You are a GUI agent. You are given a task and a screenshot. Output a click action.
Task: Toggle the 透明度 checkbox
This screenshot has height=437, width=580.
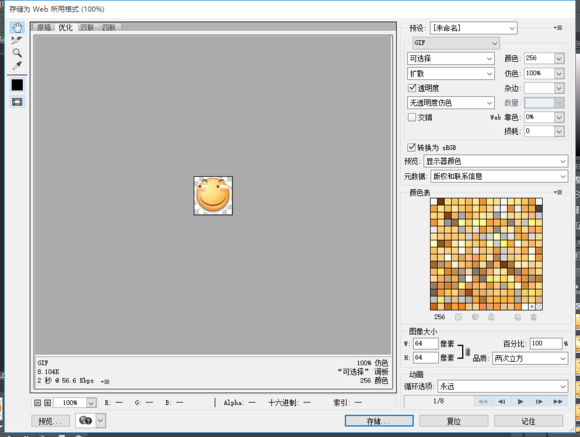[412, 88]
